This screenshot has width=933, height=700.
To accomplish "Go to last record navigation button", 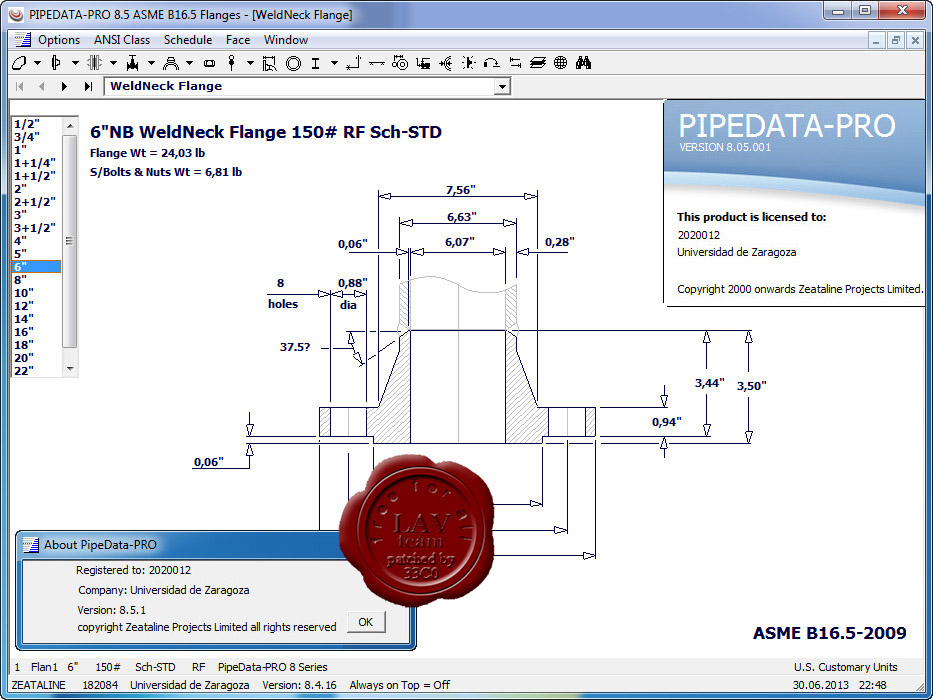I will pos(88,87).
